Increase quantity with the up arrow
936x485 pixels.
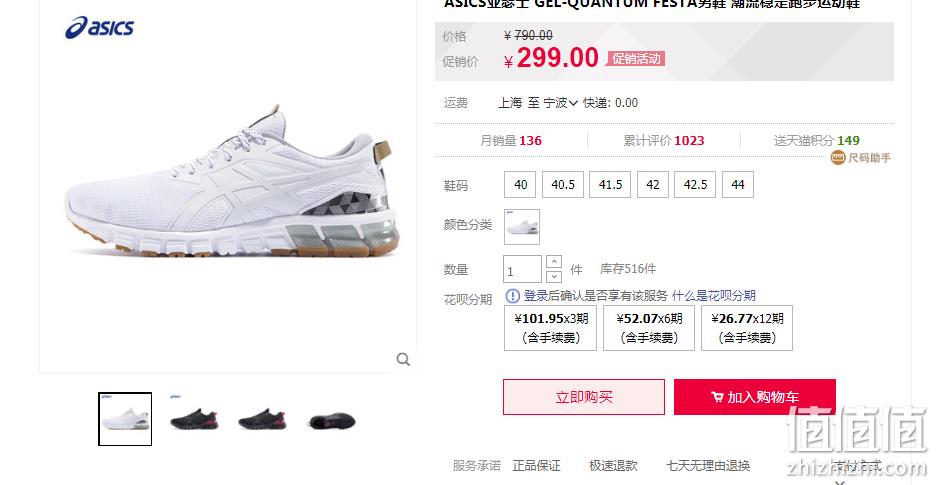click(x=554, y=262)
